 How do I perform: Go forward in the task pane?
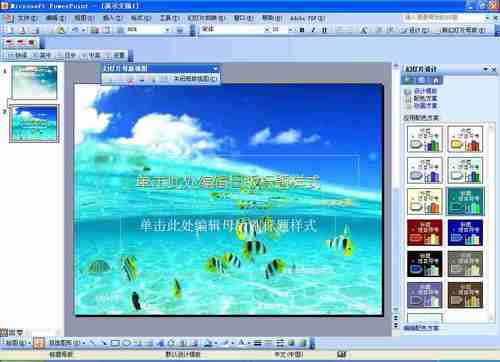pyautogui.click(x=421, y=80)
